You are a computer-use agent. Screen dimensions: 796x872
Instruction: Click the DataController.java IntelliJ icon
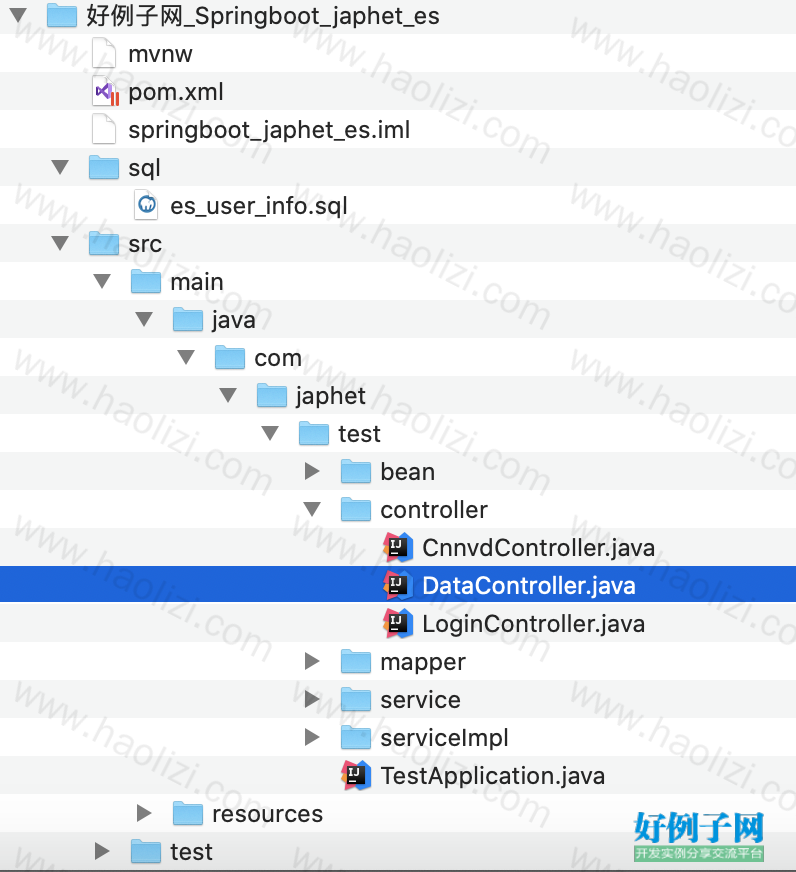point(398,585)
